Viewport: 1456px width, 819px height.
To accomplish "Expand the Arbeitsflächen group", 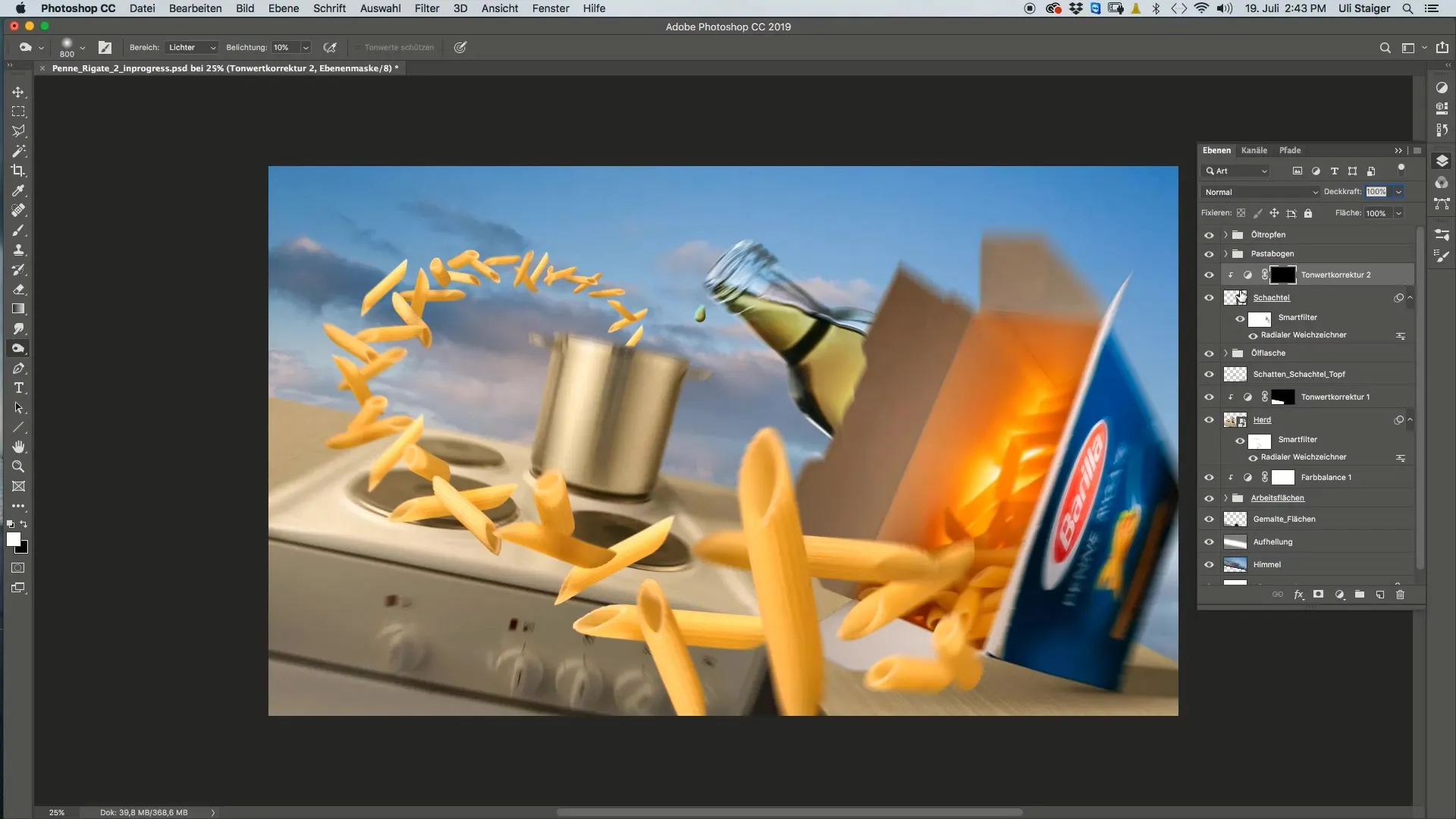I will 1225,498.
